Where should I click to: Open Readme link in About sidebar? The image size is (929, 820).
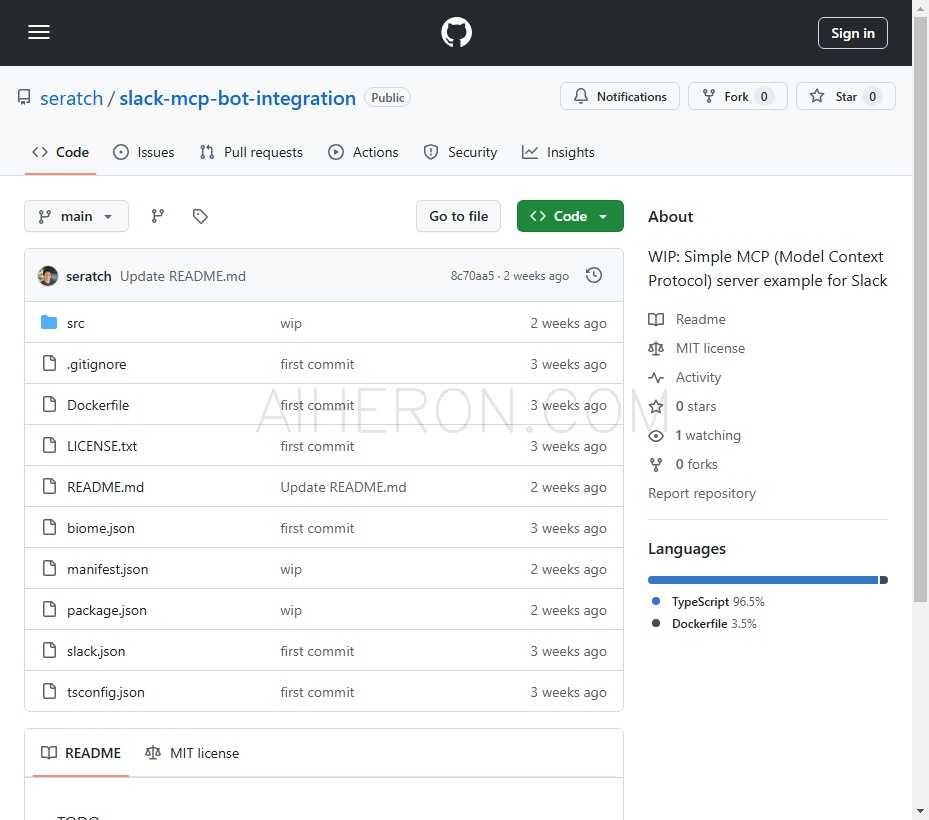[x=700, y=319]
